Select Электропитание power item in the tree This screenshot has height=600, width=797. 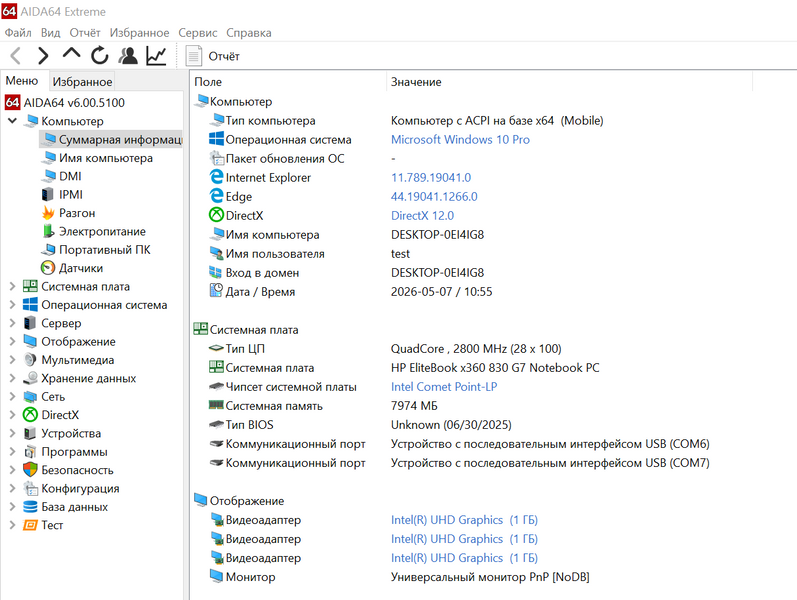pyautogui.click(x=102, y=231)
